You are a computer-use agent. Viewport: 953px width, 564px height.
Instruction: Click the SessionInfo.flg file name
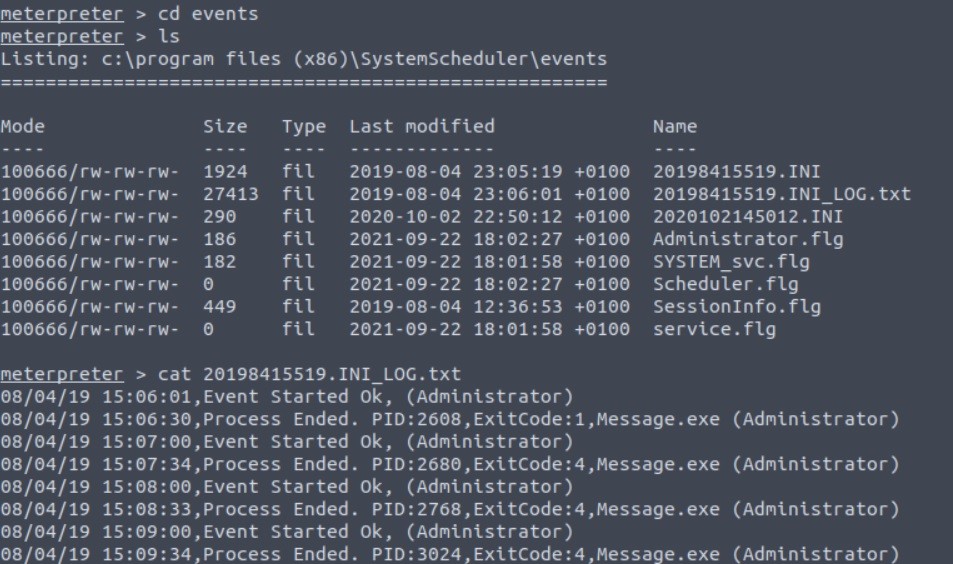720,305
